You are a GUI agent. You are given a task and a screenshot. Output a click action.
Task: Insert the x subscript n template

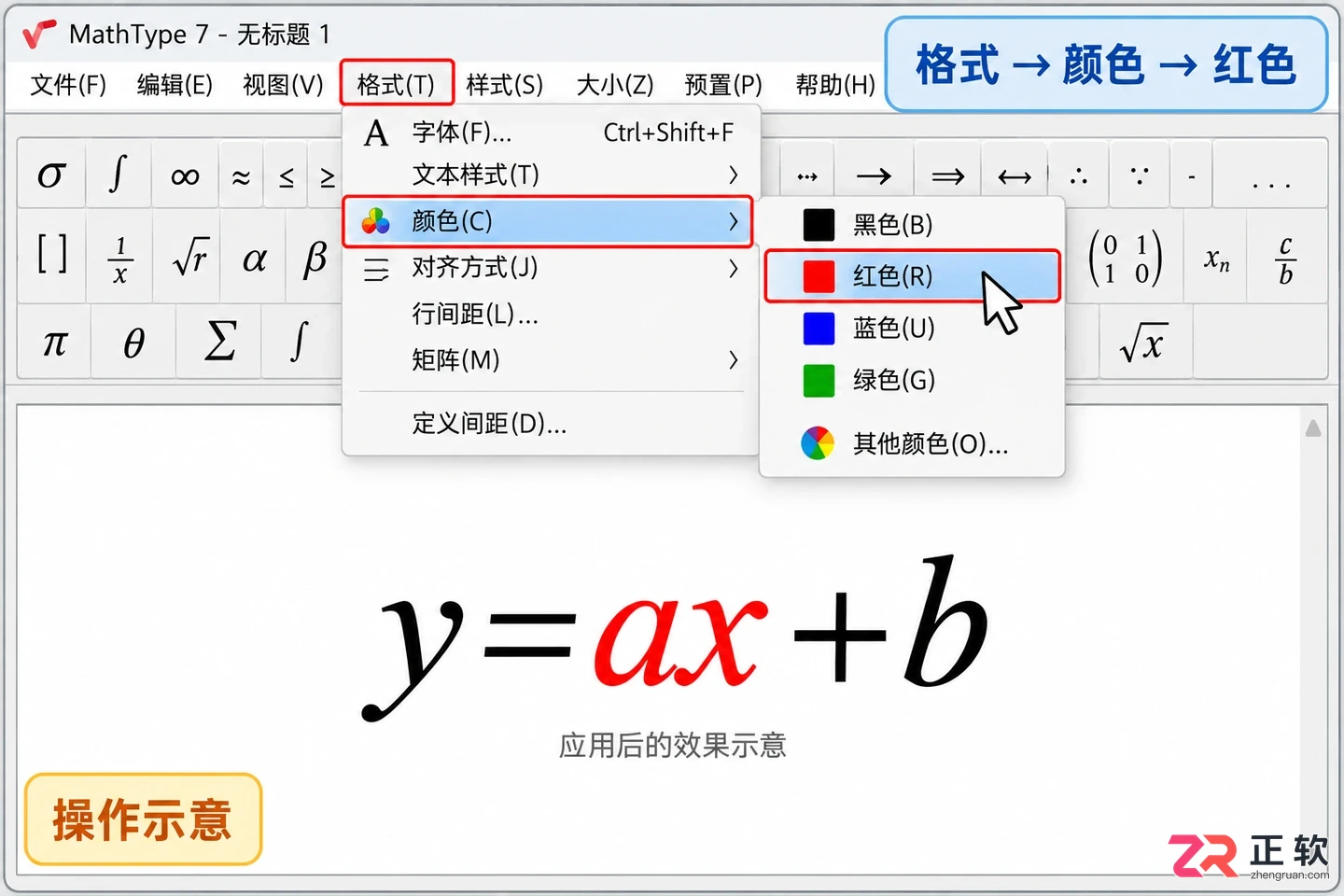(1217, 258)
